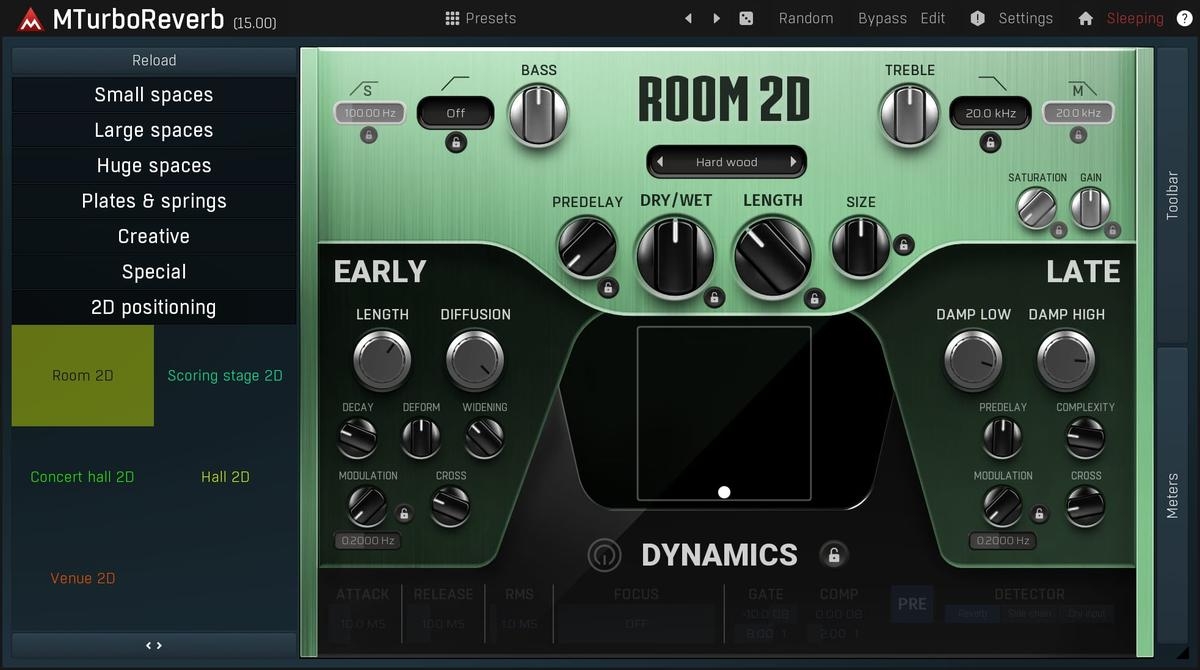Viewport: 1200px width, 670px height.
Task: Select the Scoring stage 2D preset
Action: pyautogui.click(x=225, y=376)
